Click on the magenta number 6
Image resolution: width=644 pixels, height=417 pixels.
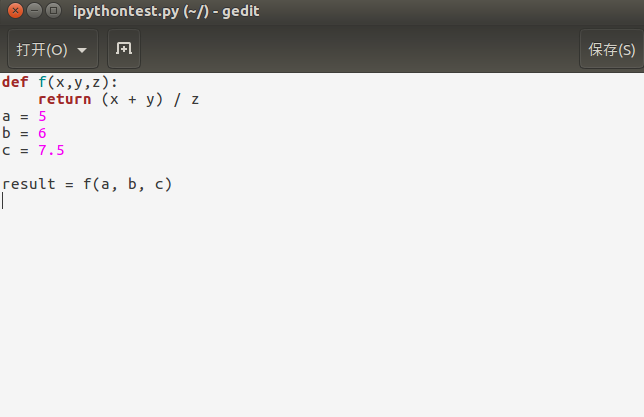42,134
